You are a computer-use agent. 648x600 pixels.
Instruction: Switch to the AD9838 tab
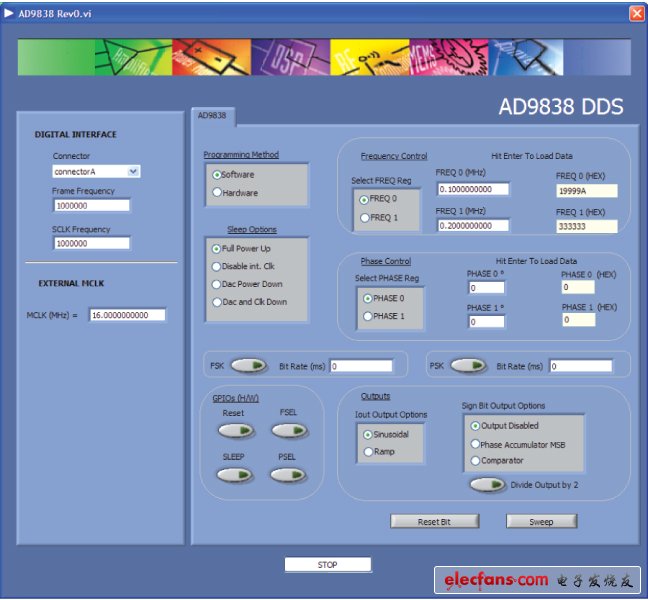[212, 116]
